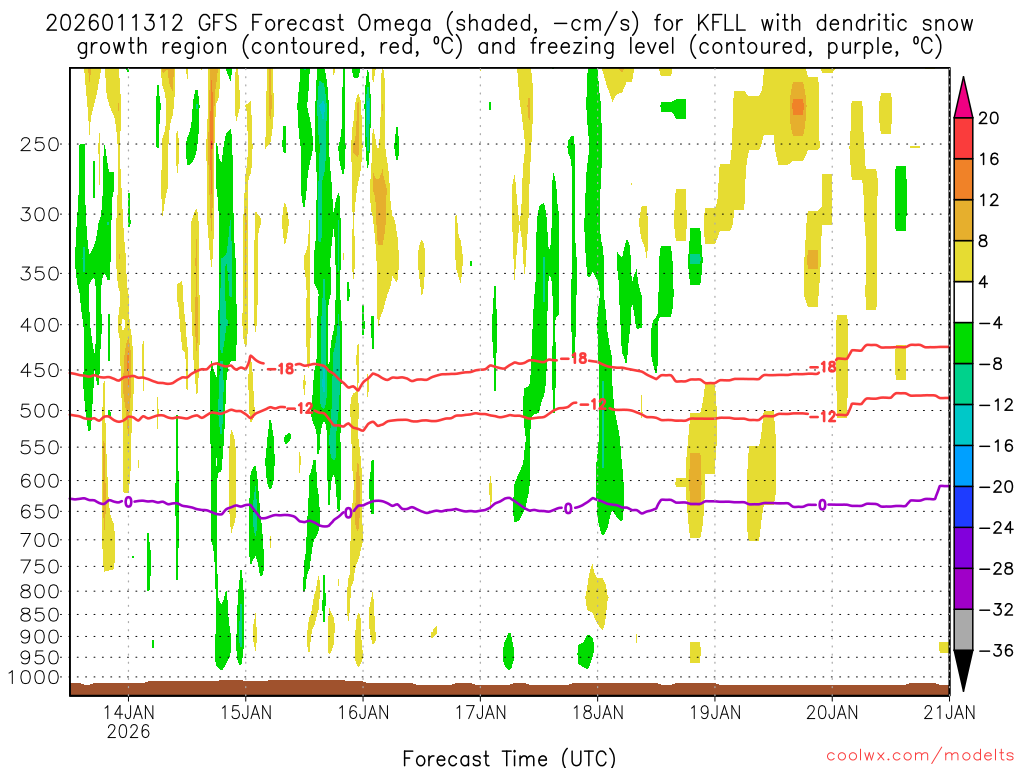
Task: Click the 16JAN time axis label
Action: coord(363,712)
